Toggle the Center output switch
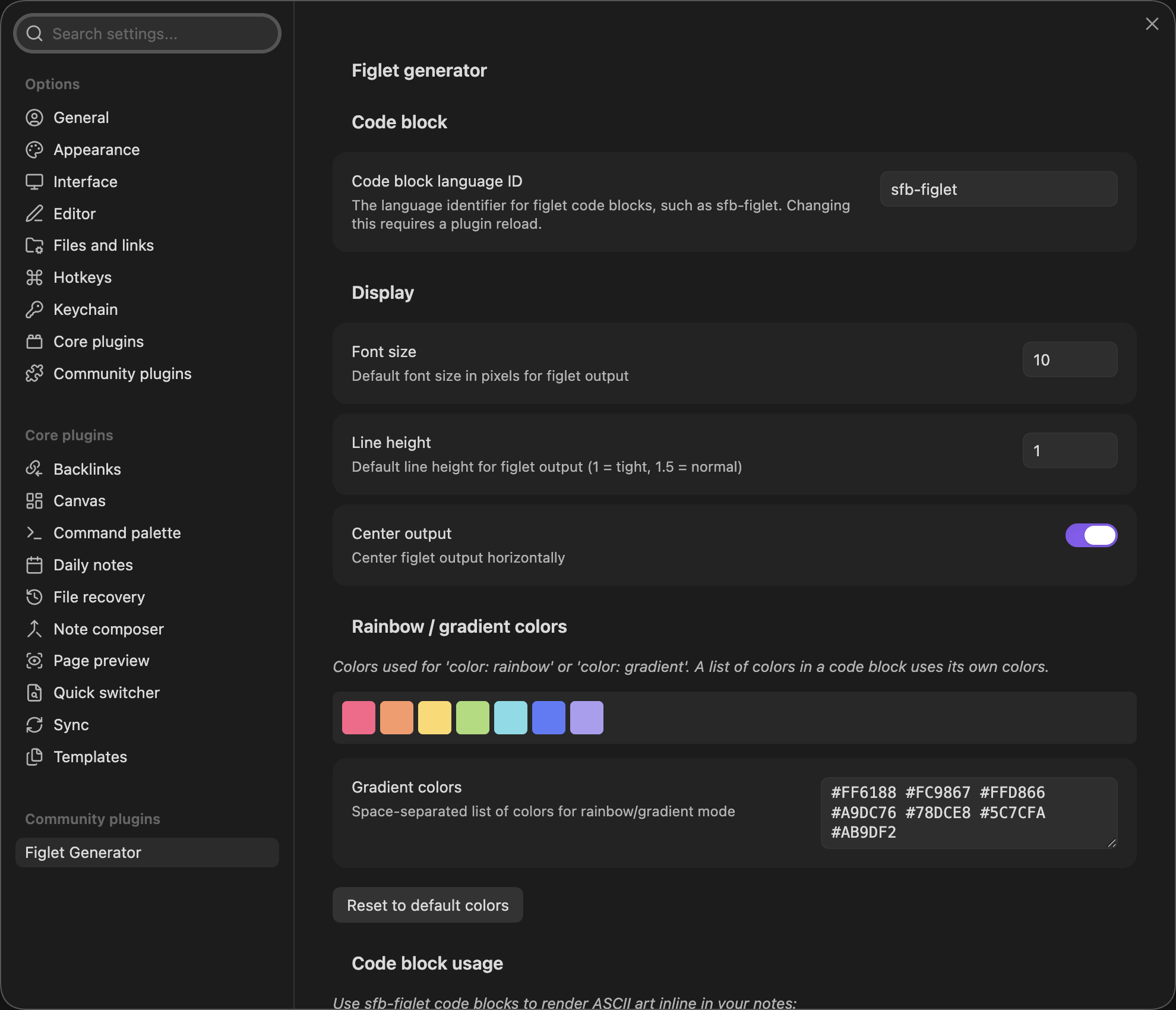Viewport: 1176px width, 1010px height. point(1091,535)
